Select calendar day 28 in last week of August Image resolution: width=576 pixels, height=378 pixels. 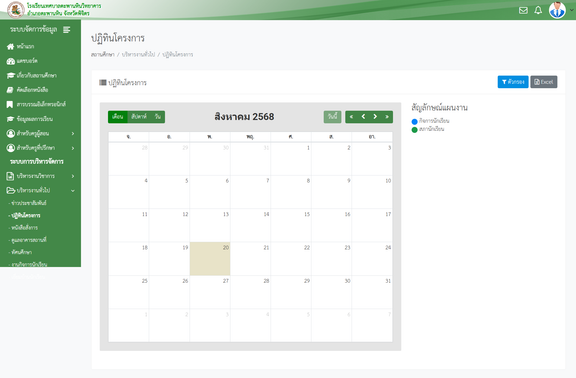pos(251,292)
